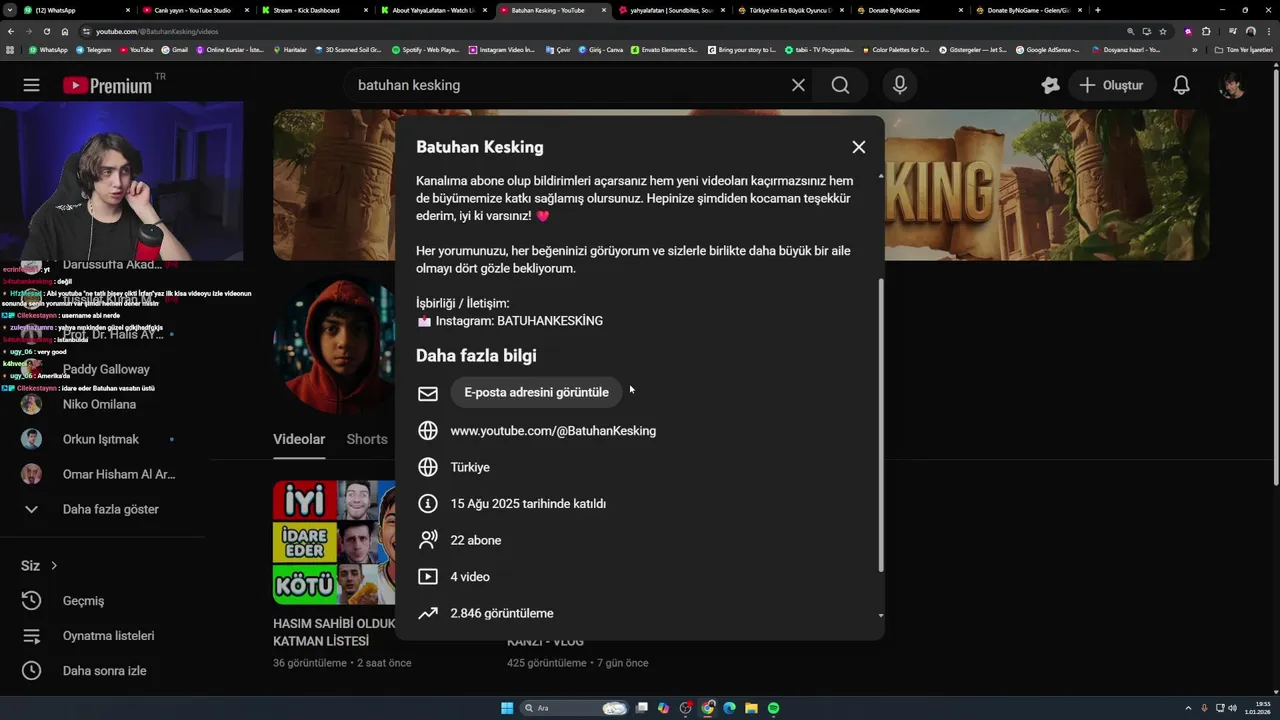The height and width of the screenshot is (720, 1280).
Task: Switch to the WhatsApp browser tab
Action: point(70,10)
